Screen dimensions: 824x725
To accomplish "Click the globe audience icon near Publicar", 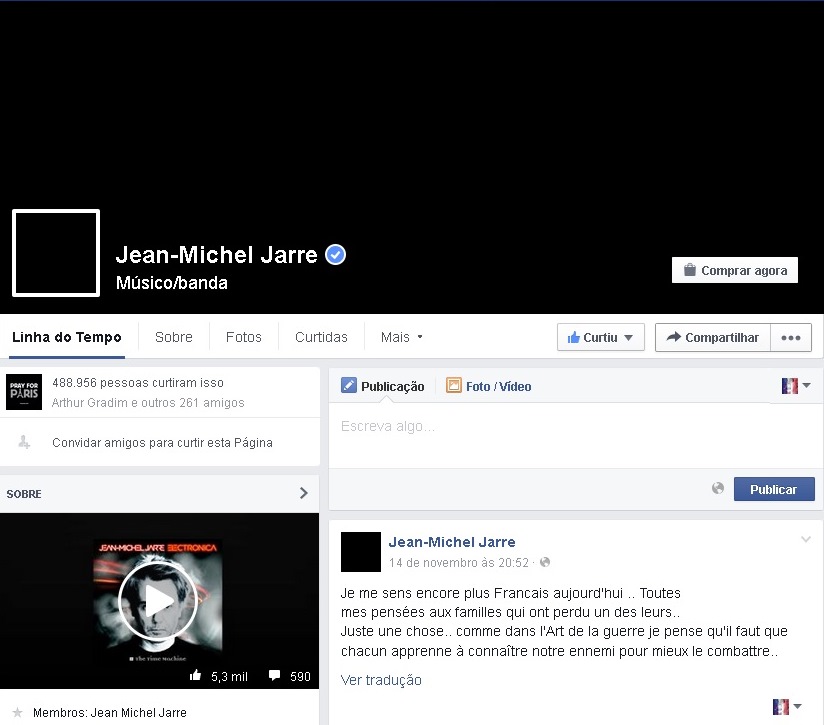I will (718, 489).
